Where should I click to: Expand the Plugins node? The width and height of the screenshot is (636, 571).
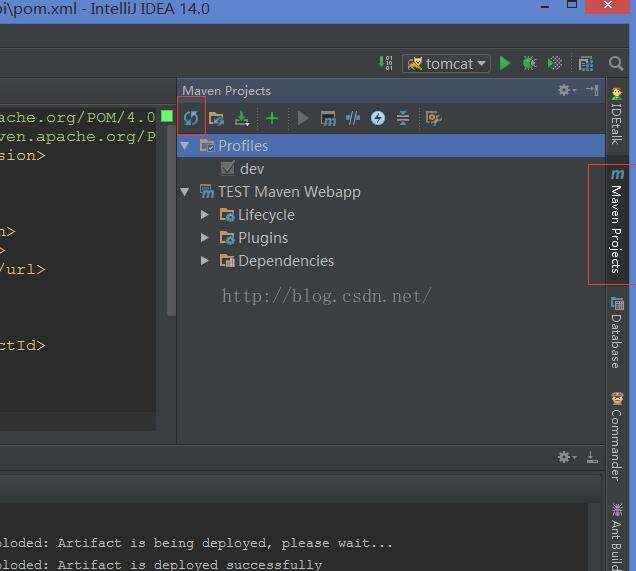(x=205, y=238)
